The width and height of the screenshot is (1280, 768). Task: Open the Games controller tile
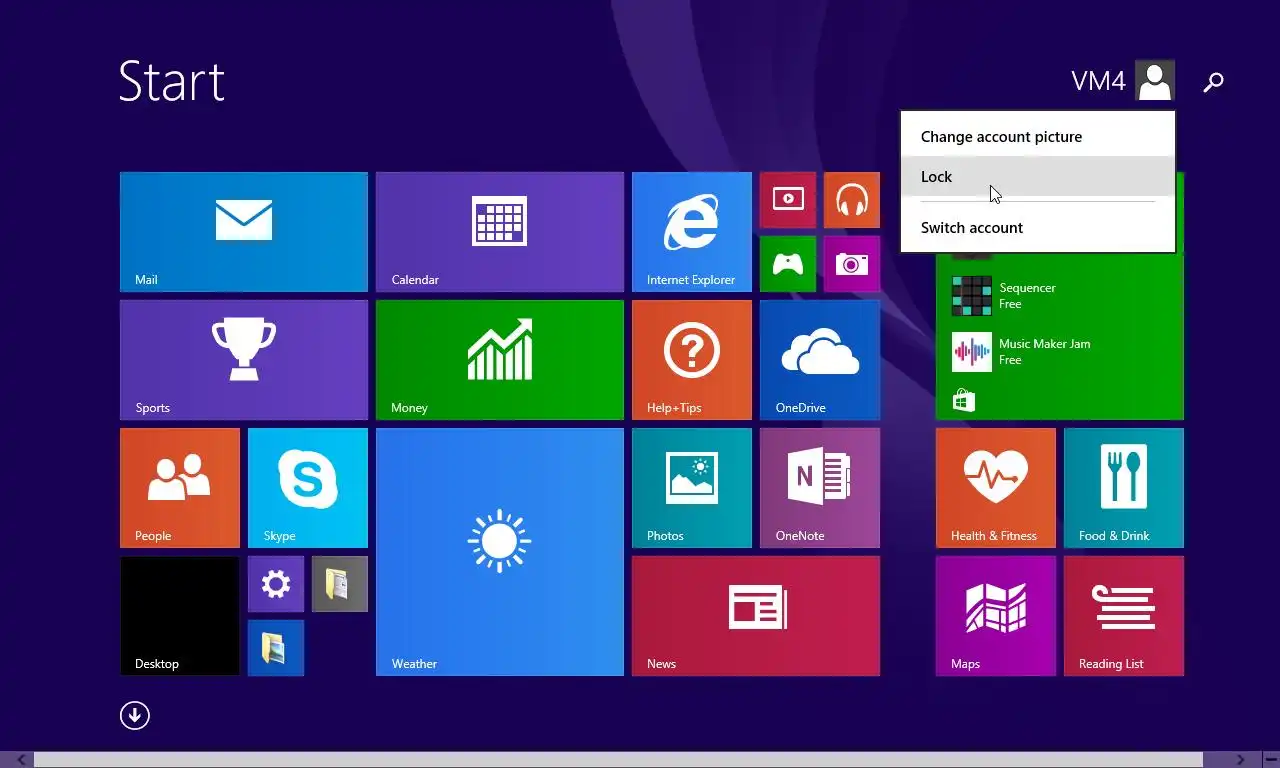click(788, 264)
